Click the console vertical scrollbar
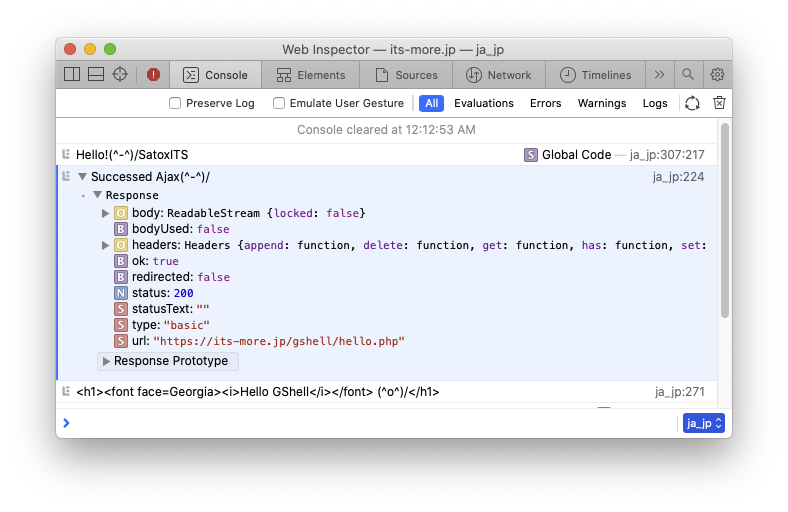 pyautogui.click(x=724, y=220)
